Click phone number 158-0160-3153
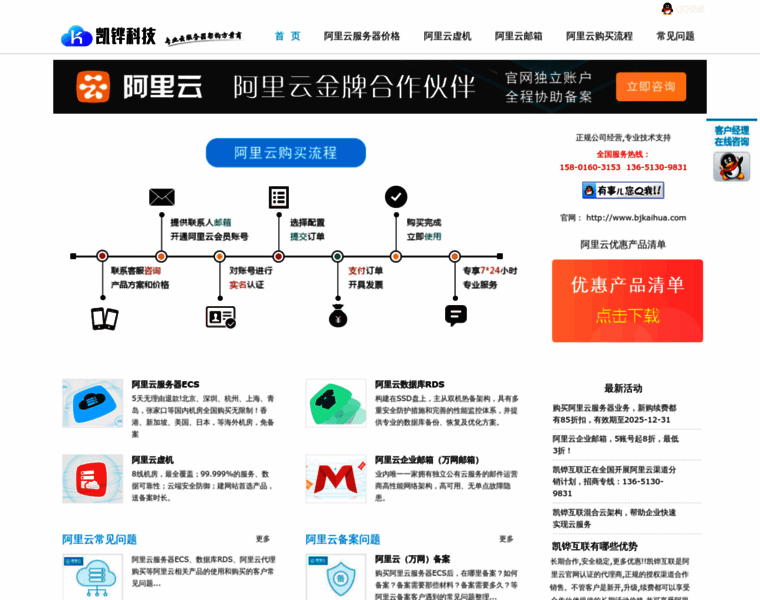Image resolution: width=760 pixels, height=600 pixels. [x=590, y=167]
